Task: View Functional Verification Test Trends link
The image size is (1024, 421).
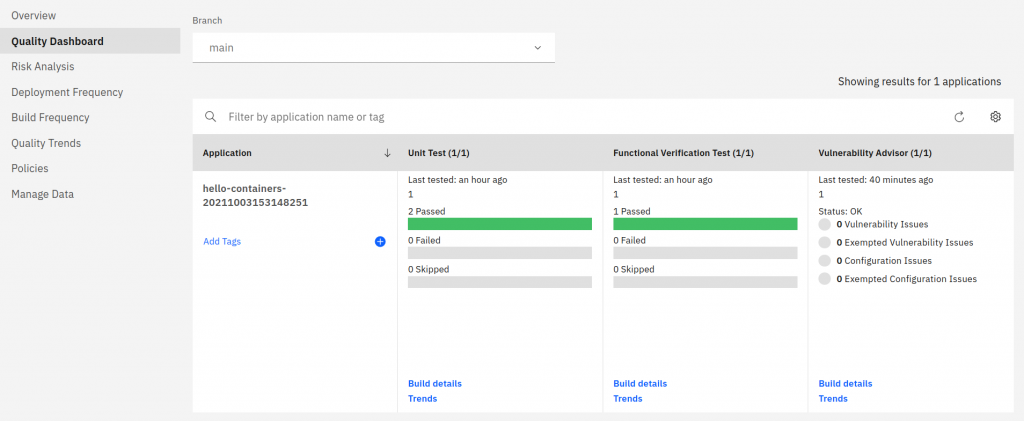Action: pyautogui.click(x=627, y=398)
